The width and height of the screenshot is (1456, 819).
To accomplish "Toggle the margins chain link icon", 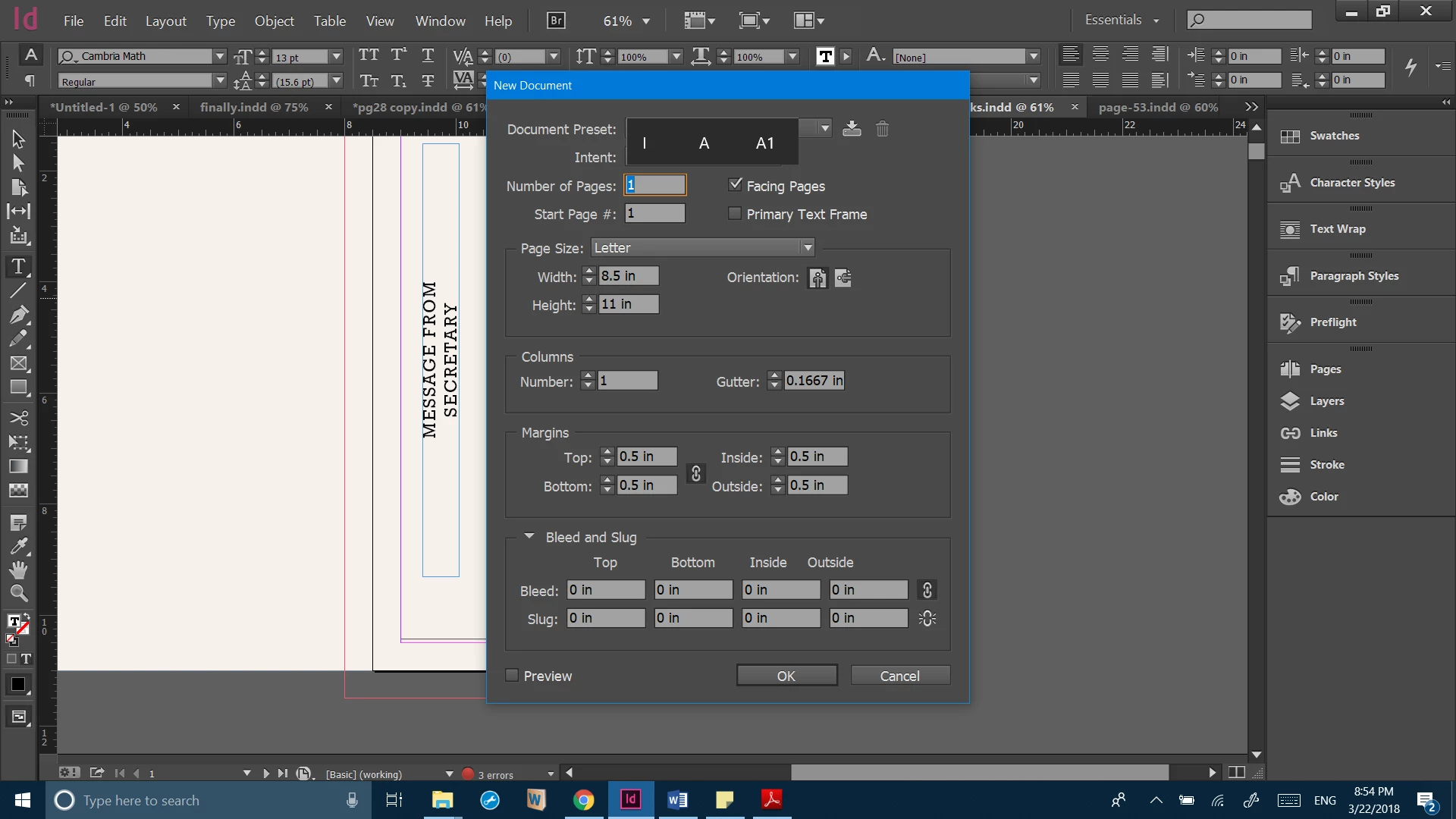I will (695, 473).
